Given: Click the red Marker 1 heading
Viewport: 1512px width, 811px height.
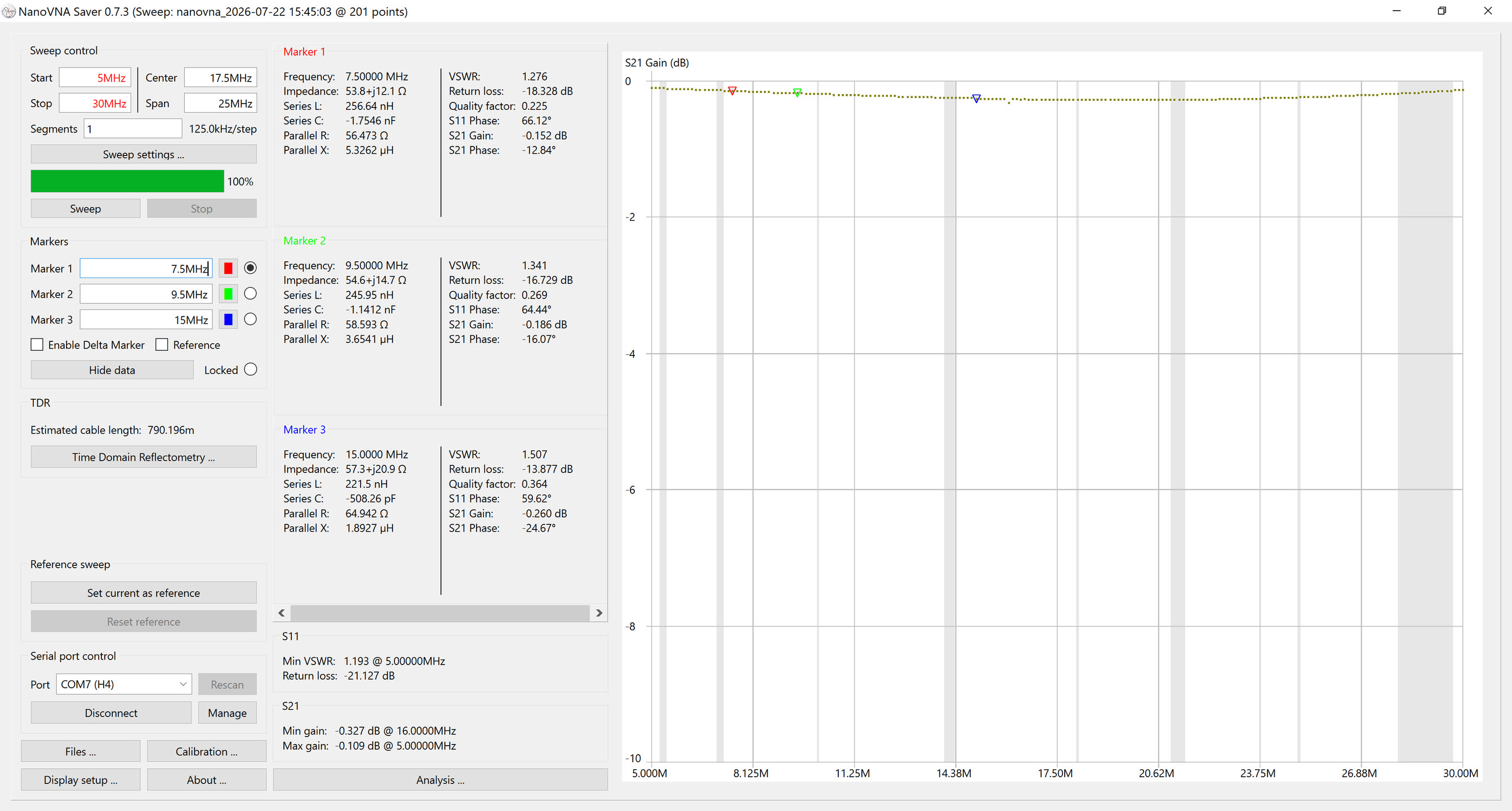Looking at the screenshot, I should [304, 52].
